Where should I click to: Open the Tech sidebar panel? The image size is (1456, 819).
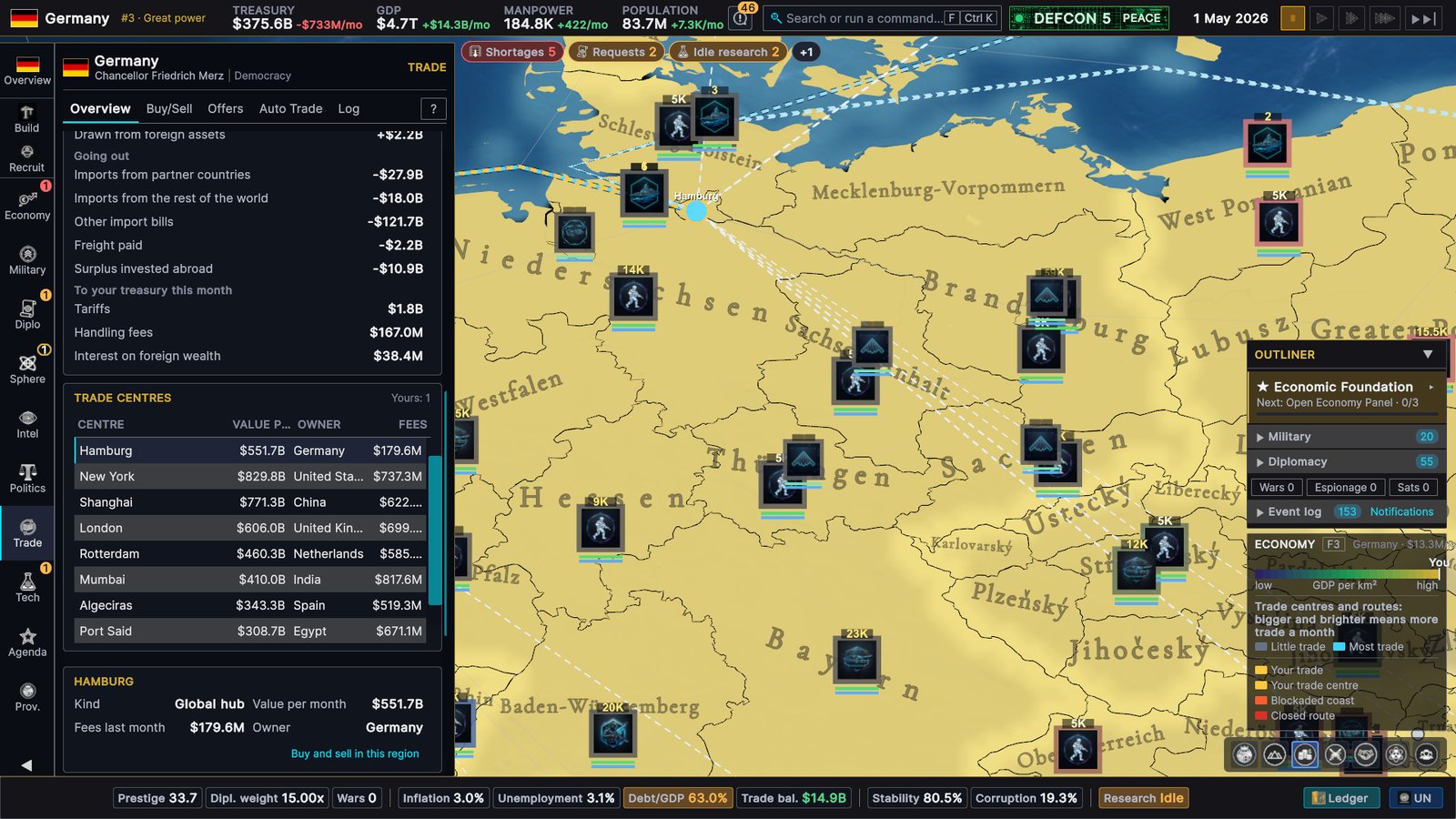click(27, 588)
